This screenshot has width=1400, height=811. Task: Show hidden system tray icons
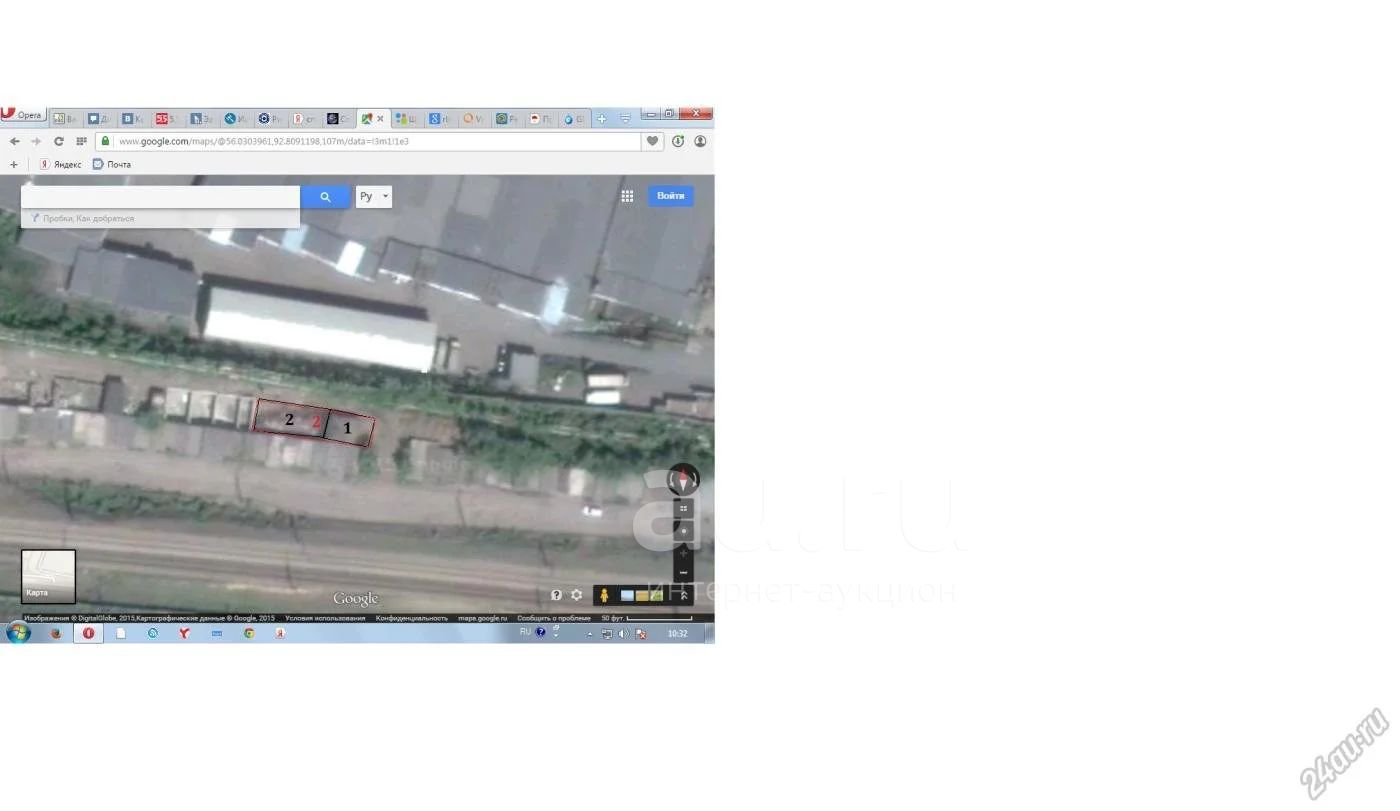(x=589, y=634)
